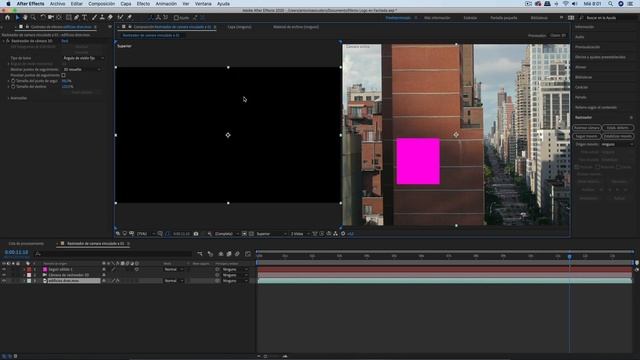The height and width of the screenshot is (360, 640).
Task: Toggle the Ajuste snapping checkbox in the toolbar
Action: pyautogui.click(x=176, y=18)
